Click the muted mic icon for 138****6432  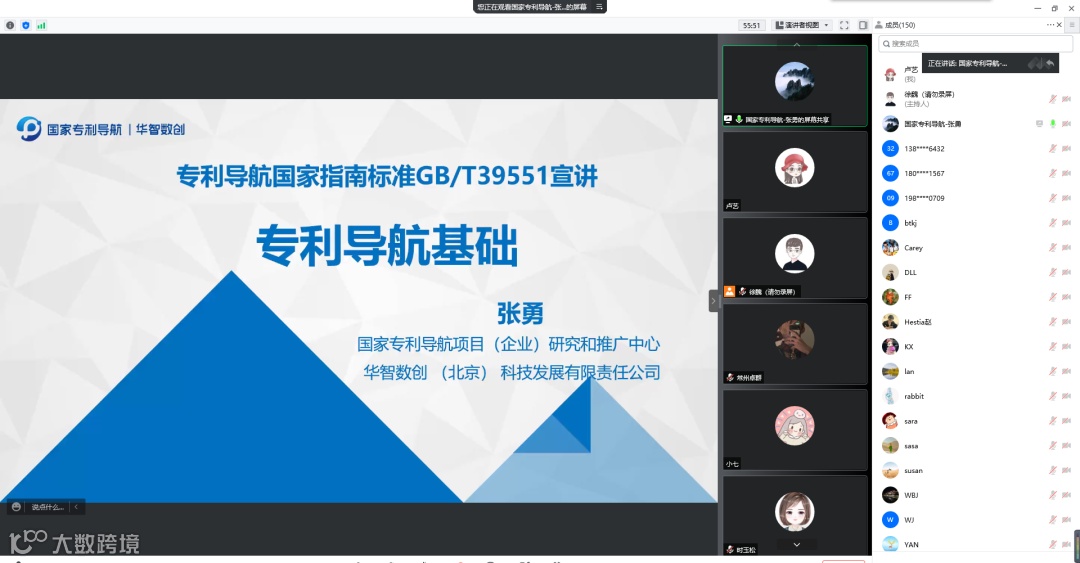point(1052,149)
